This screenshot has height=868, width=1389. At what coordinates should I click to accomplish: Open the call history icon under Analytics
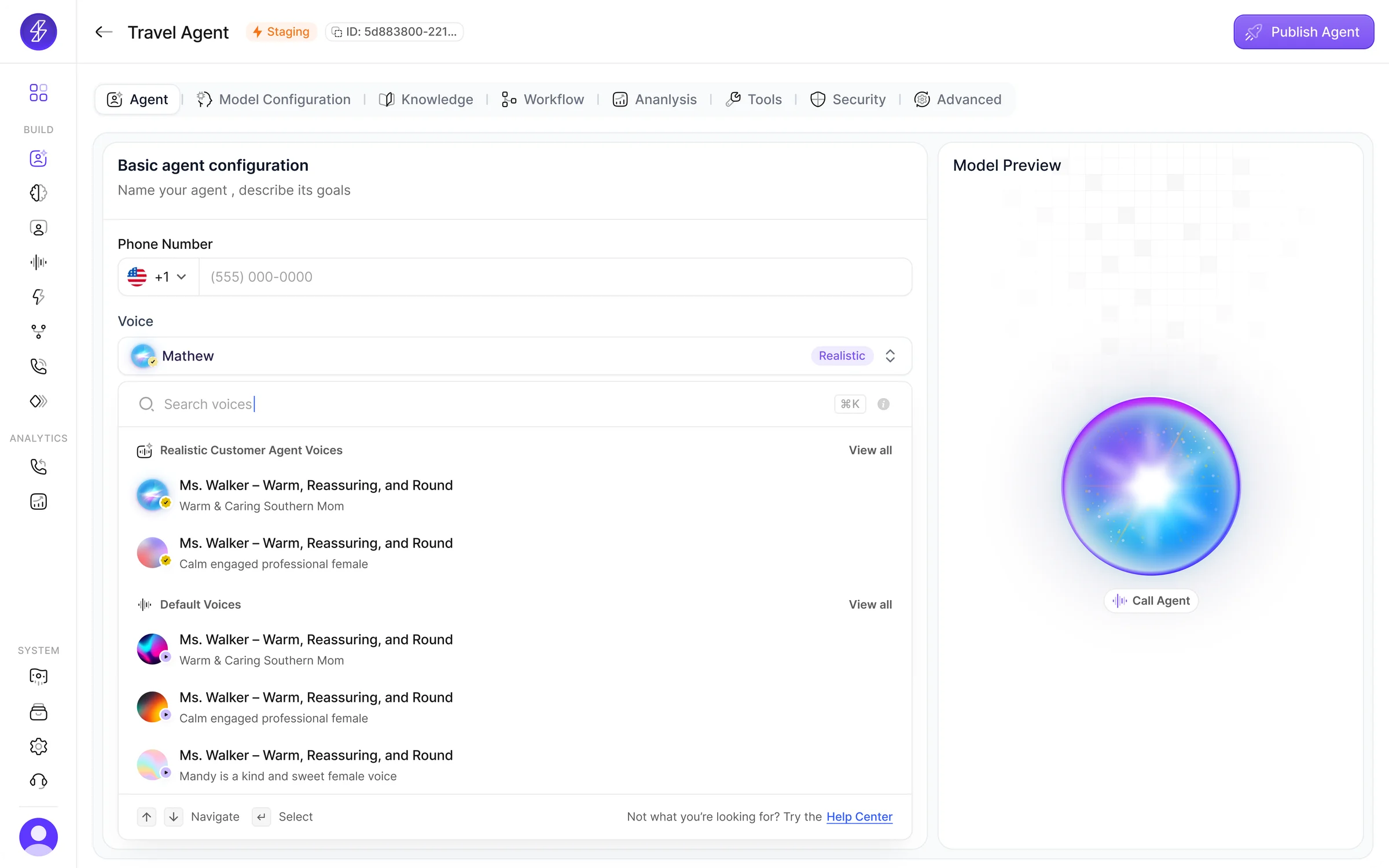[38, 466]
